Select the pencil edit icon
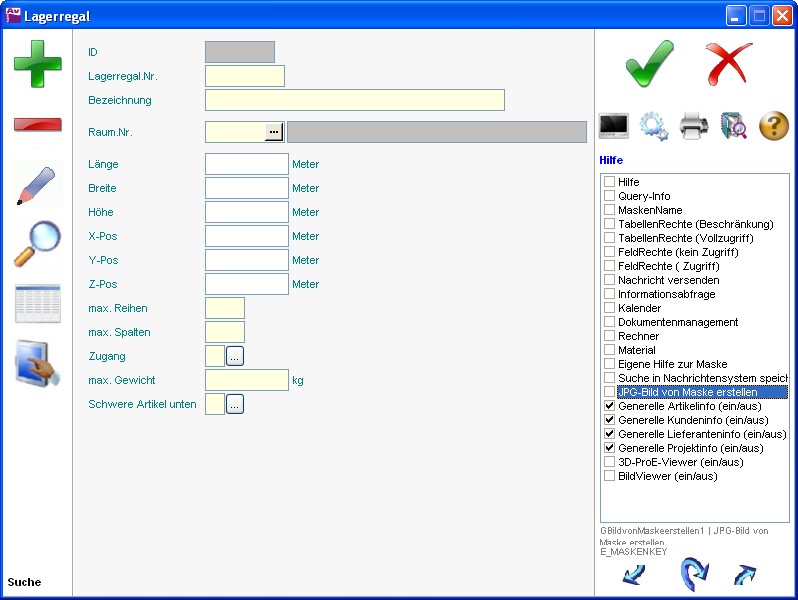This screenshot has height=600, width=798. 37,185
